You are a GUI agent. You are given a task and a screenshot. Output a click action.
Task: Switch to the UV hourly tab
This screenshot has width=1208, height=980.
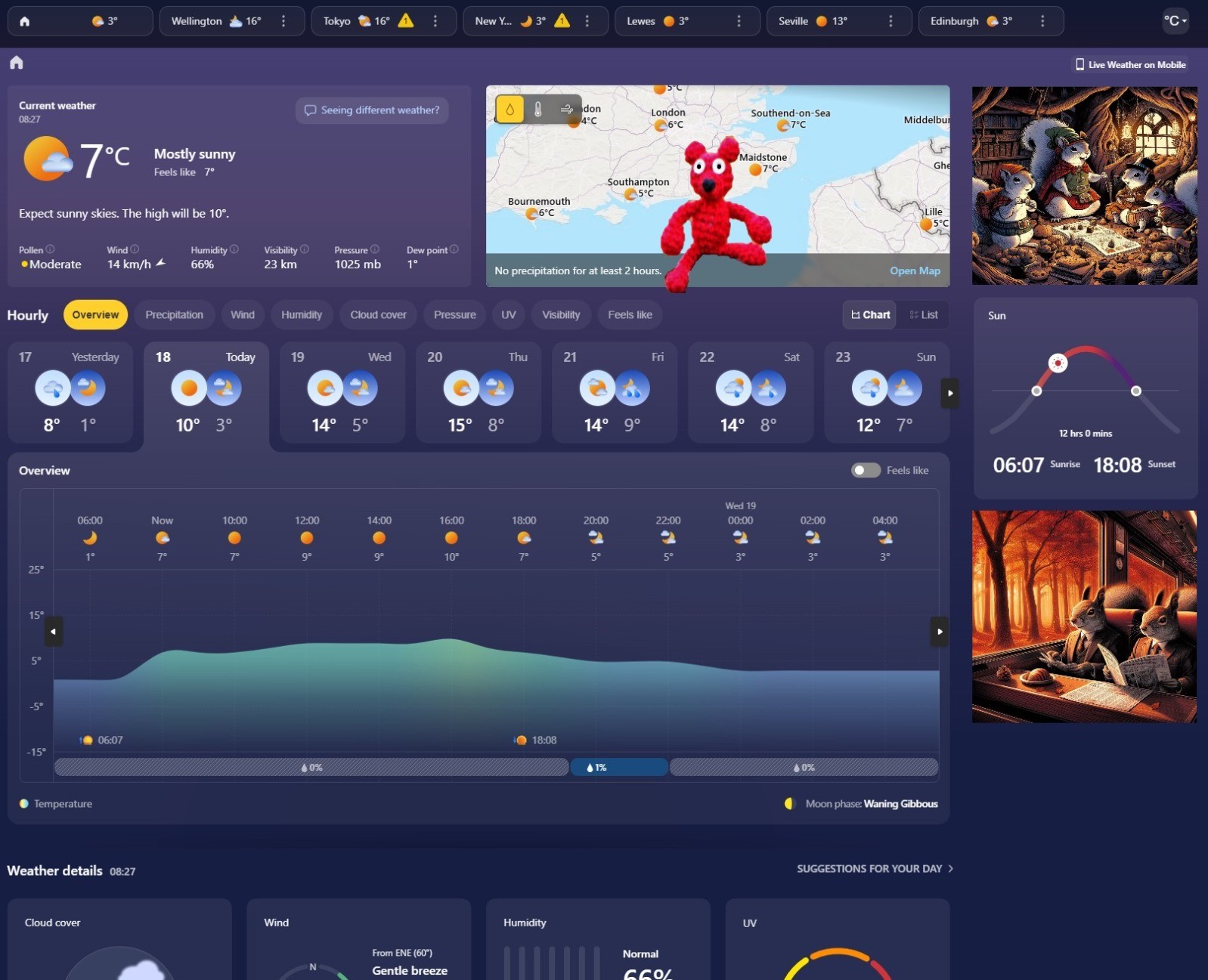click(509, 315)
